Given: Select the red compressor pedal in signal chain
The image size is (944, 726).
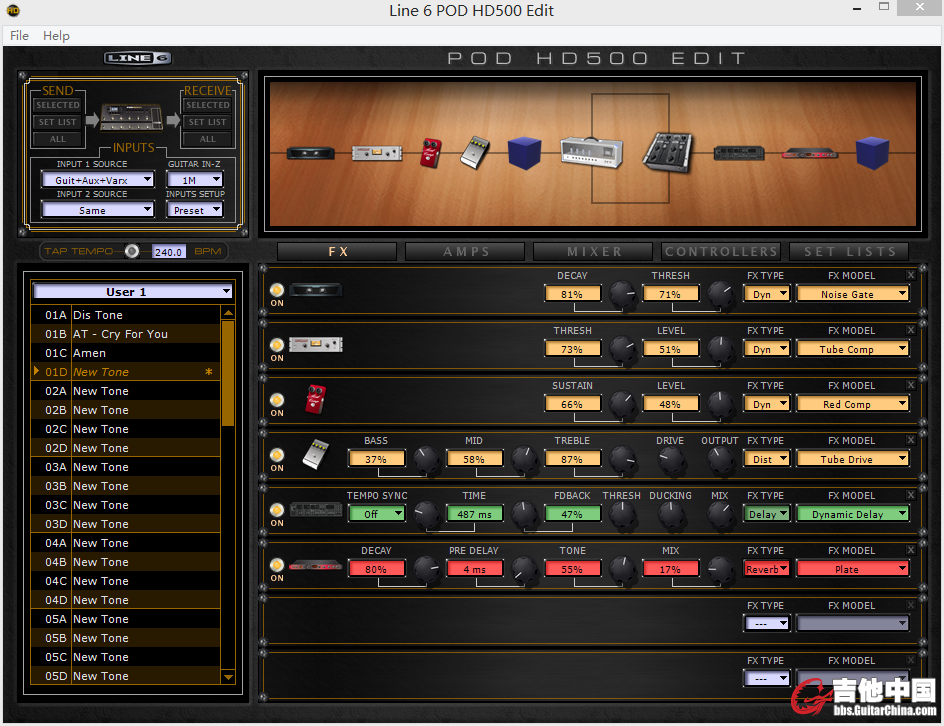Looking at the screenshot, I should 431,153.
